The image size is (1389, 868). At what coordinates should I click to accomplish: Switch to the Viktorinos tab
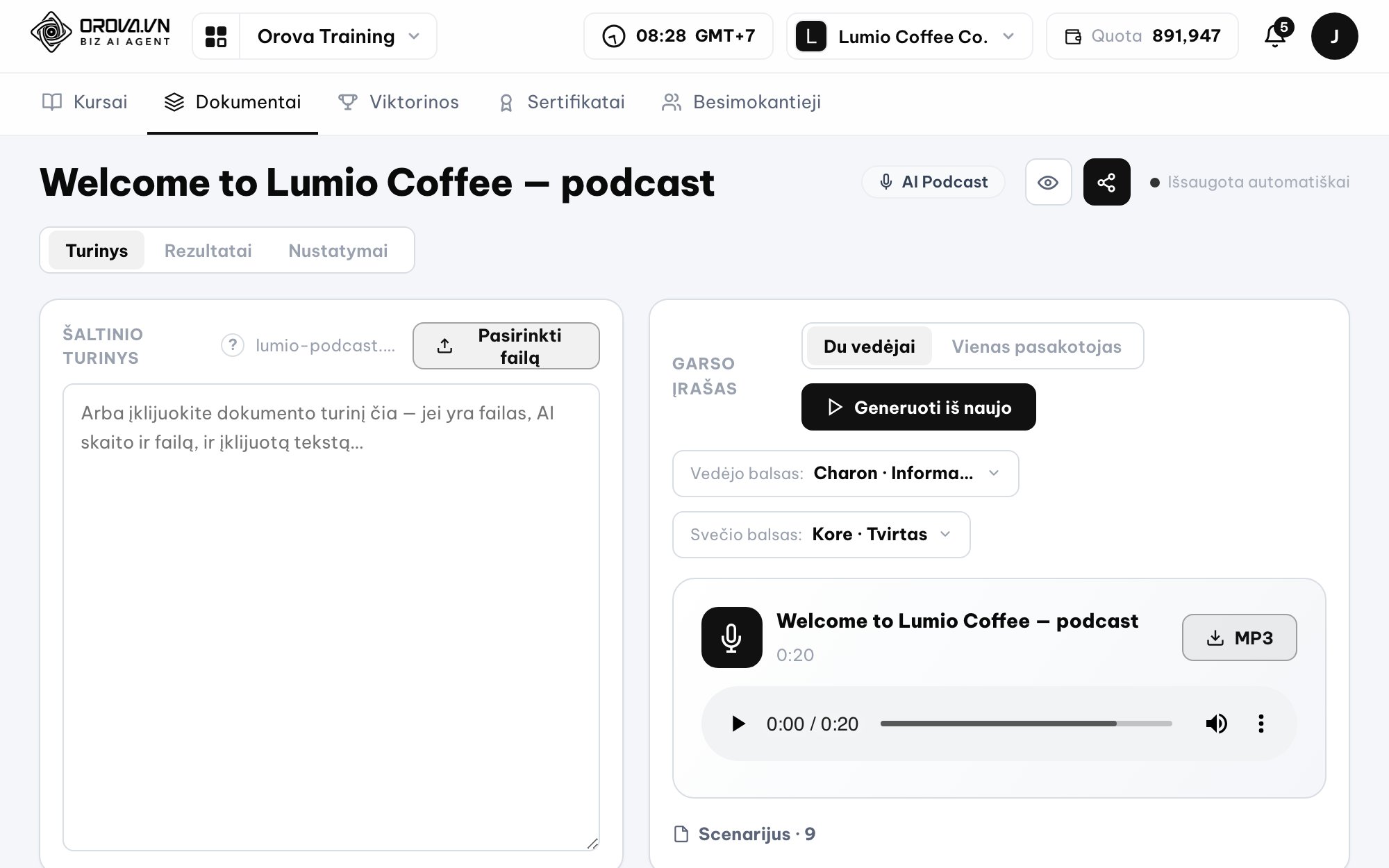click(399, 102)
